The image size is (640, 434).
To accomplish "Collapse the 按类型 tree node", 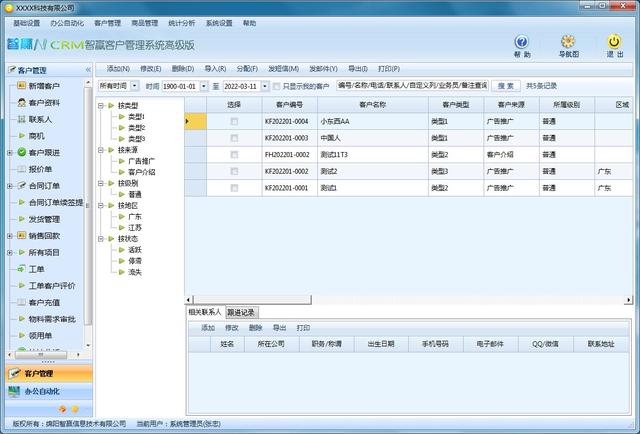I will pos(101,105).
